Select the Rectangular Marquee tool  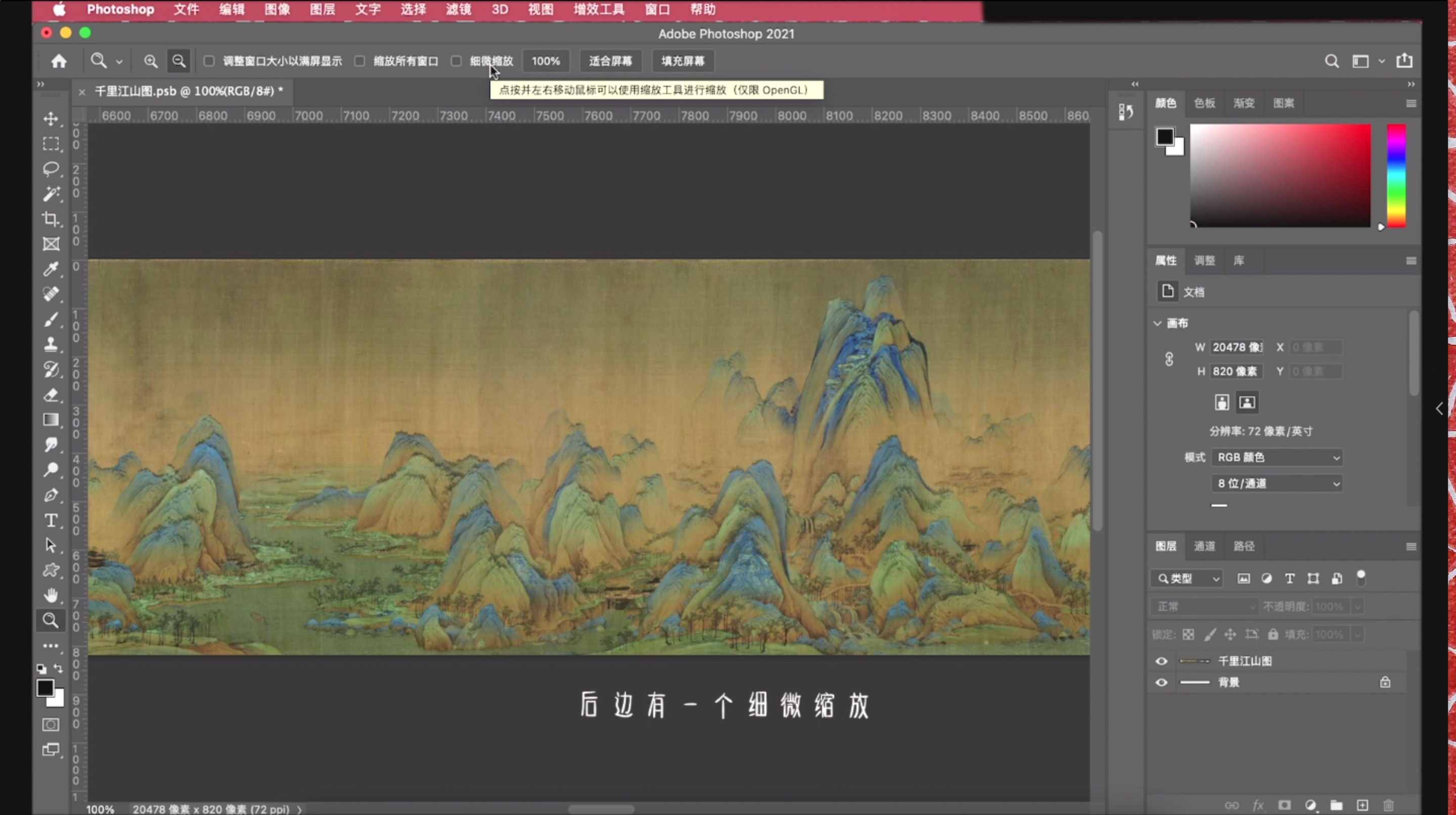click(x=51, y=144)
